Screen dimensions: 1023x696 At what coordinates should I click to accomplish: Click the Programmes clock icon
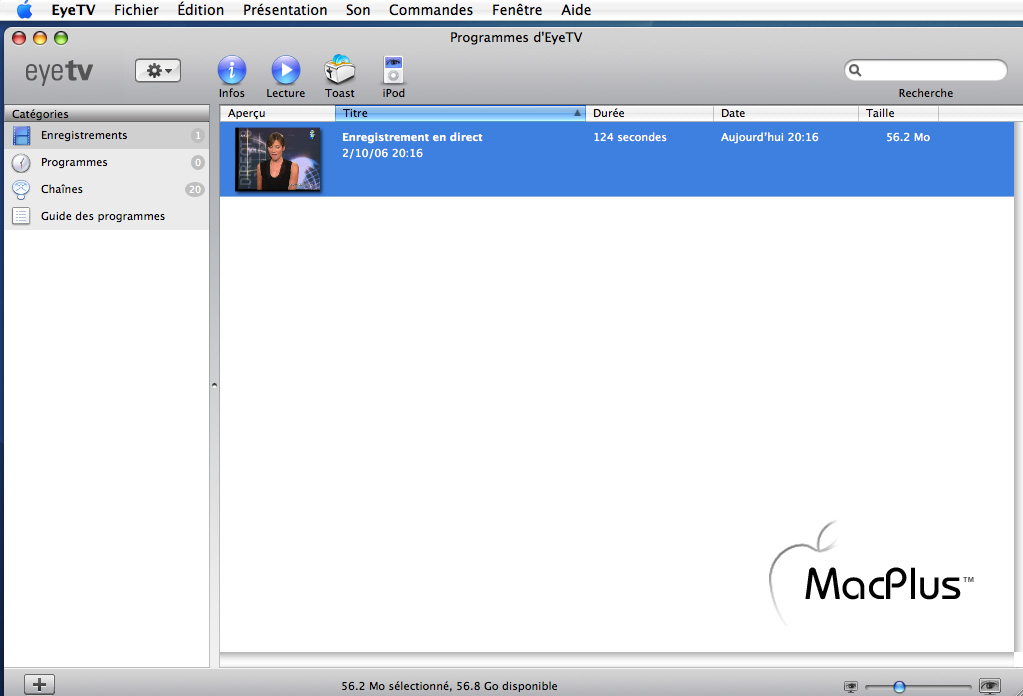22,162
